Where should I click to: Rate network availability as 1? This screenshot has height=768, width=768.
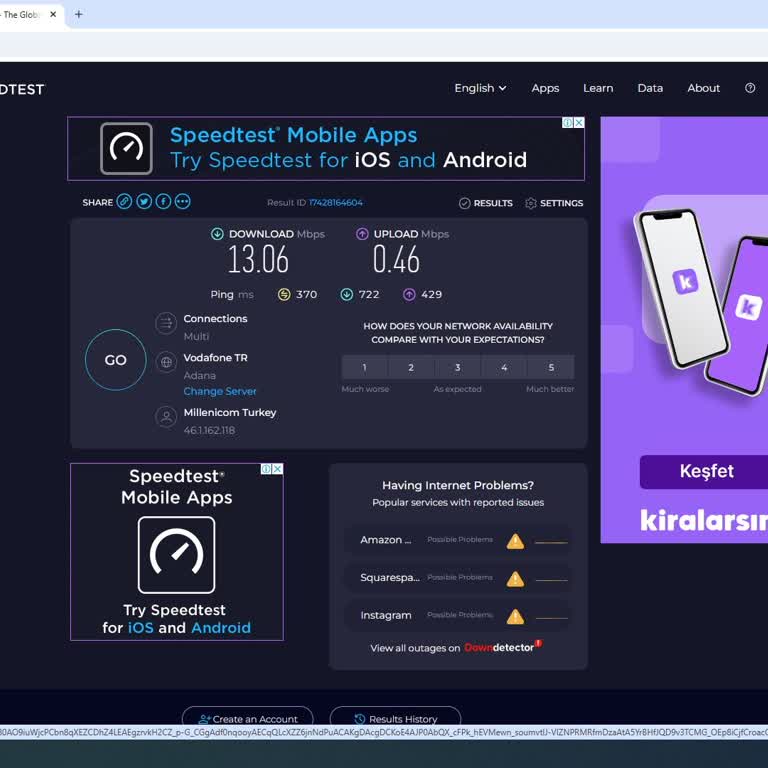[x=364, y=367]
